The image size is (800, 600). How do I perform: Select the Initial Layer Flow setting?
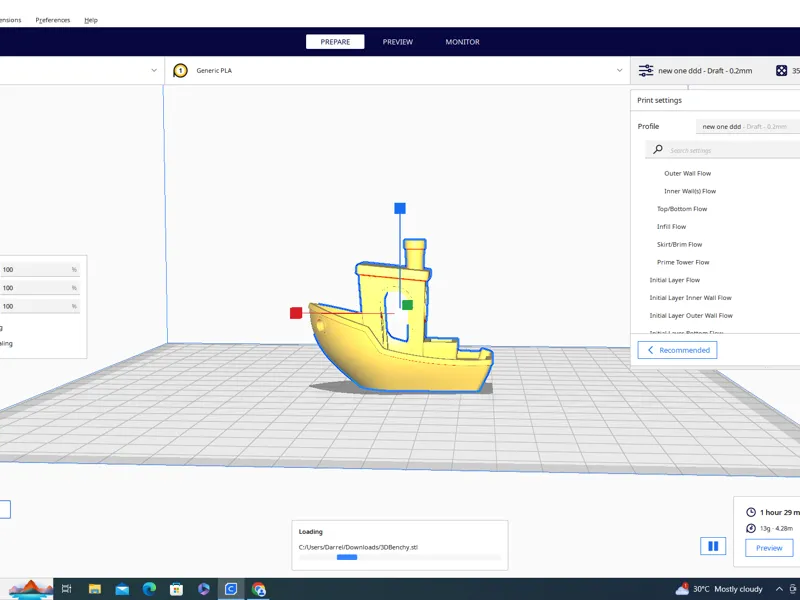(x=674, y=280)
